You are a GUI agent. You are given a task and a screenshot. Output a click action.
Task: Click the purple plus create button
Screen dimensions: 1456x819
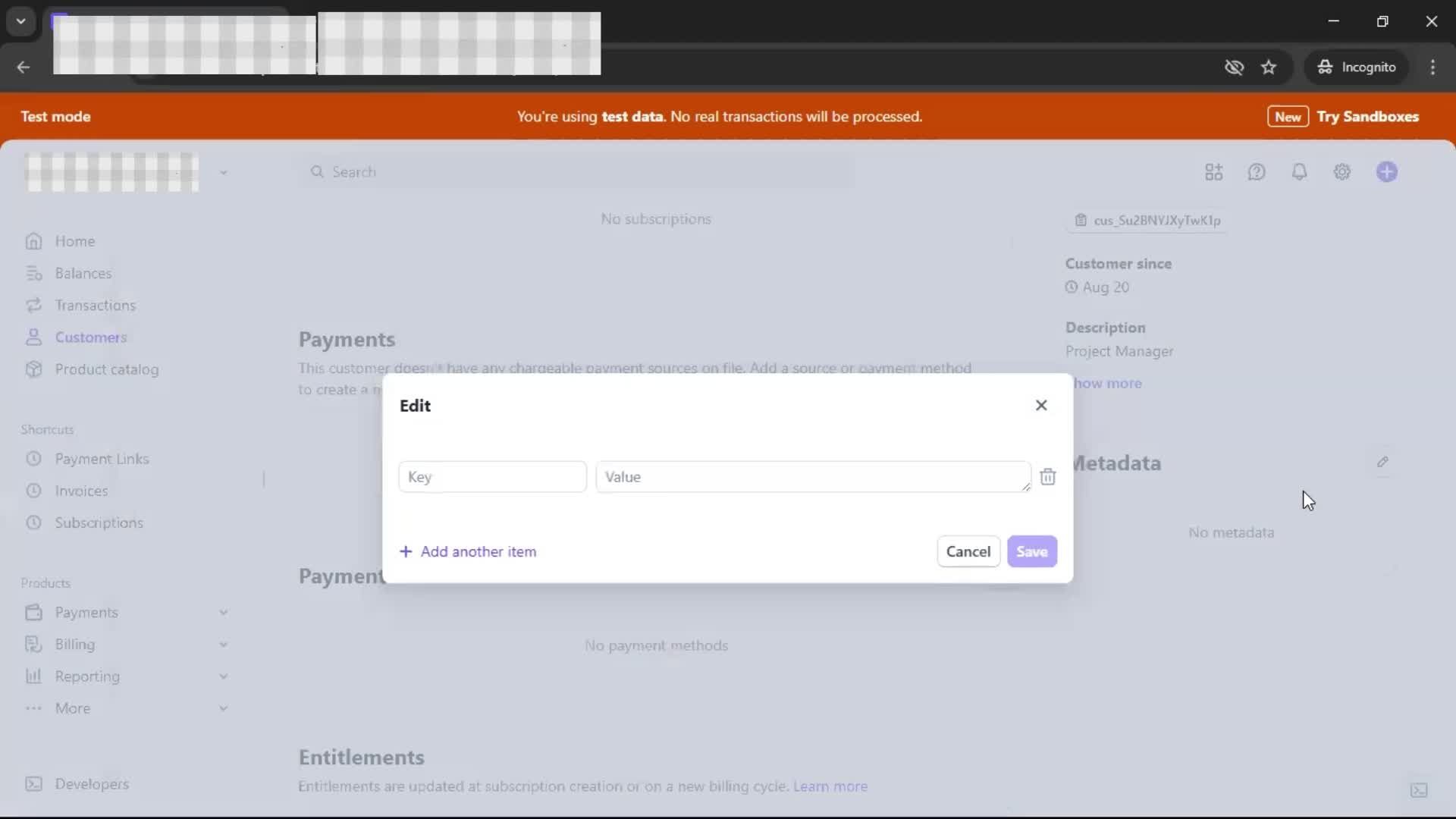[x=1387, y=172]
